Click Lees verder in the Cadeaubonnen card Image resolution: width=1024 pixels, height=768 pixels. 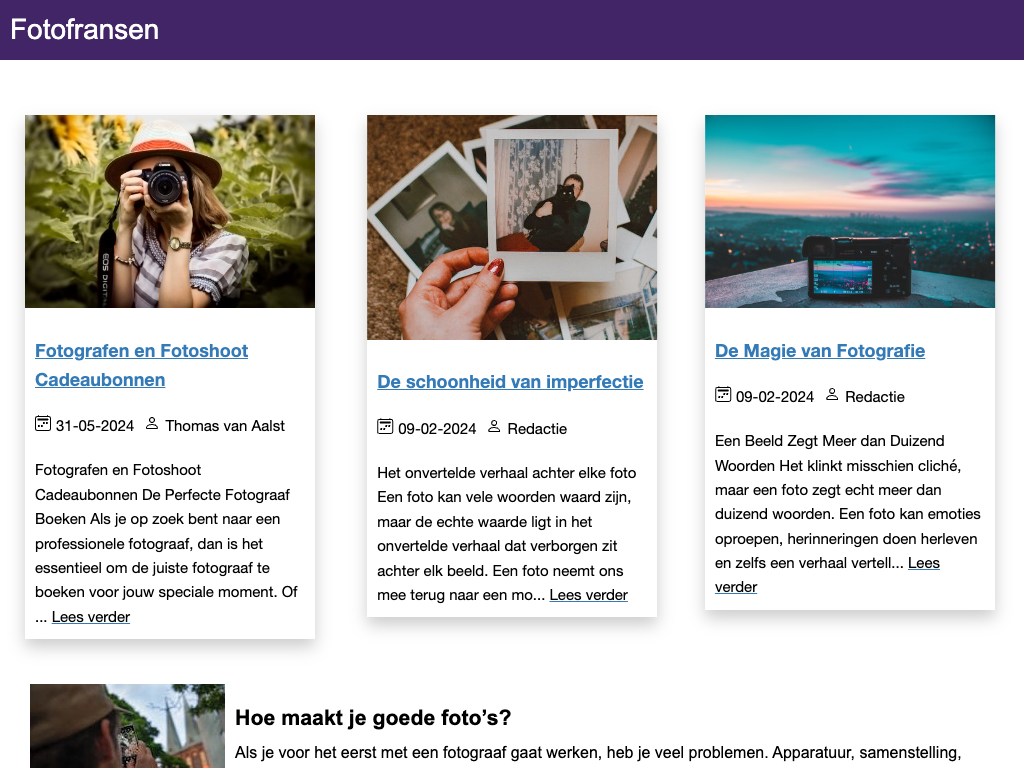coord(91,617)
